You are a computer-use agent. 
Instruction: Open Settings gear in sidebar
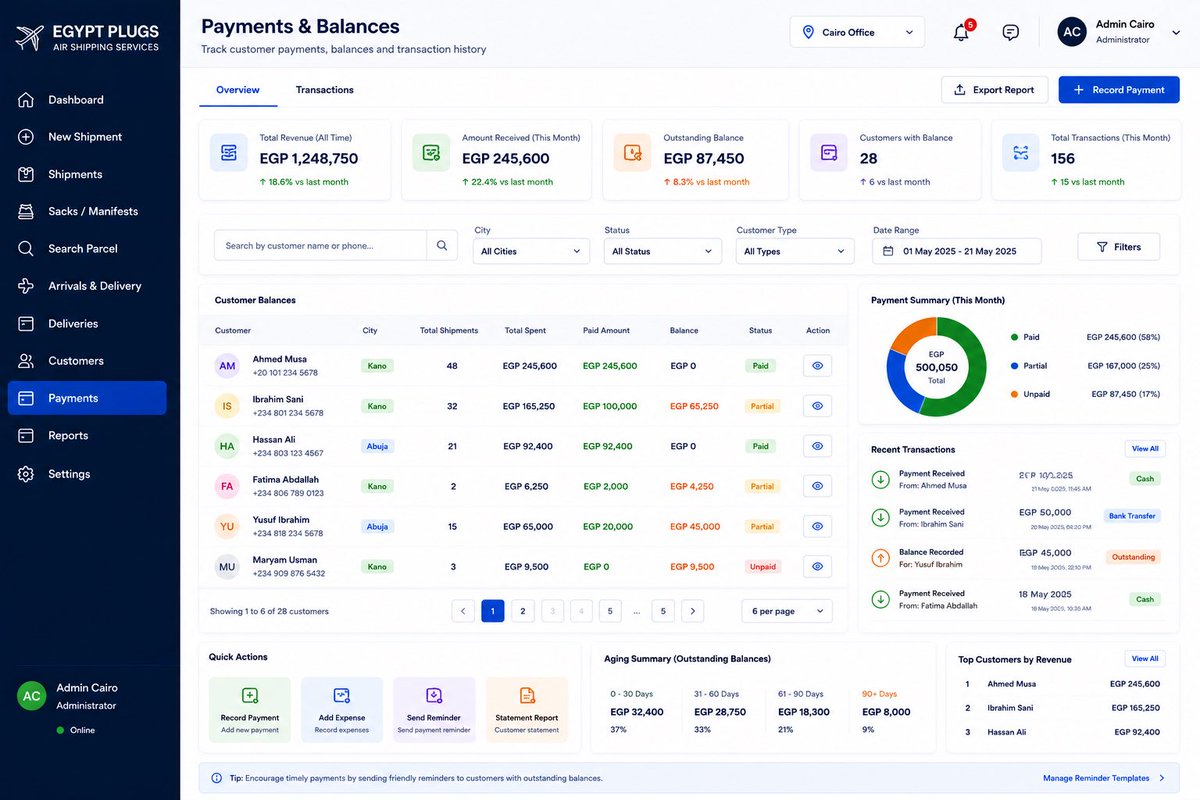point(27,474)
